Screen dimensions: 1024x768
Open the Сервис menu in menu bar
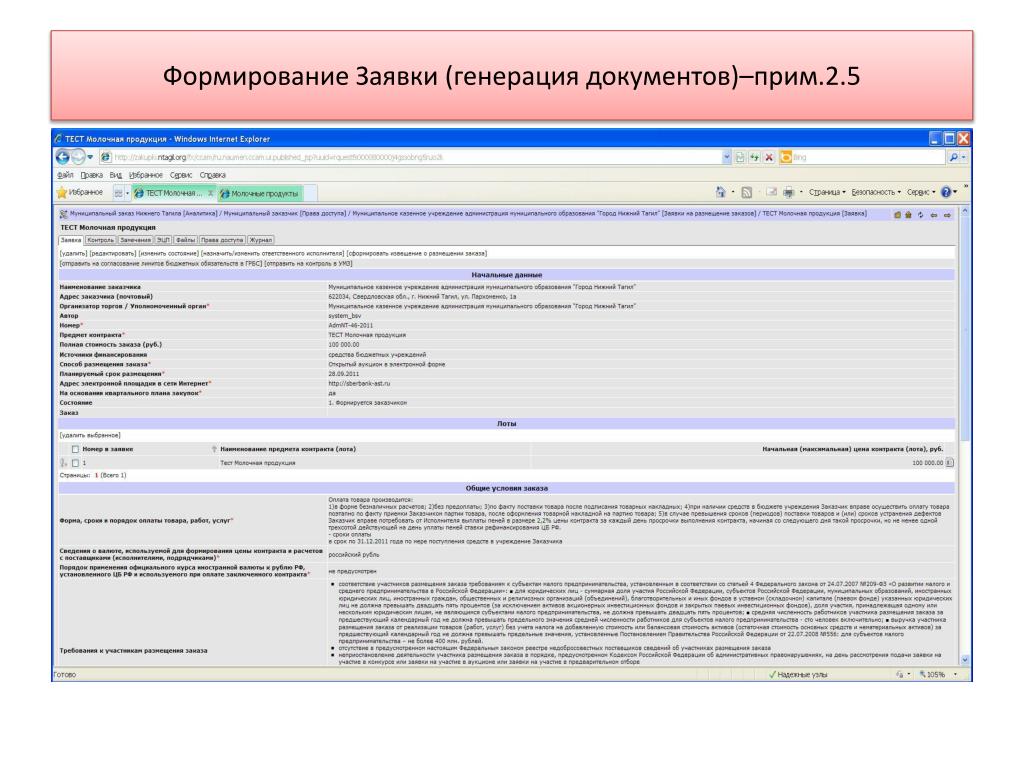[x=181, y=175]
